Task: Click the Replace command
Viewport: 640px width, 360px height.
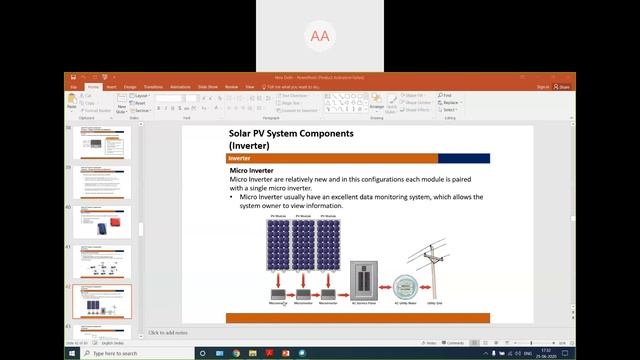Action: click(x=450, y=103)
